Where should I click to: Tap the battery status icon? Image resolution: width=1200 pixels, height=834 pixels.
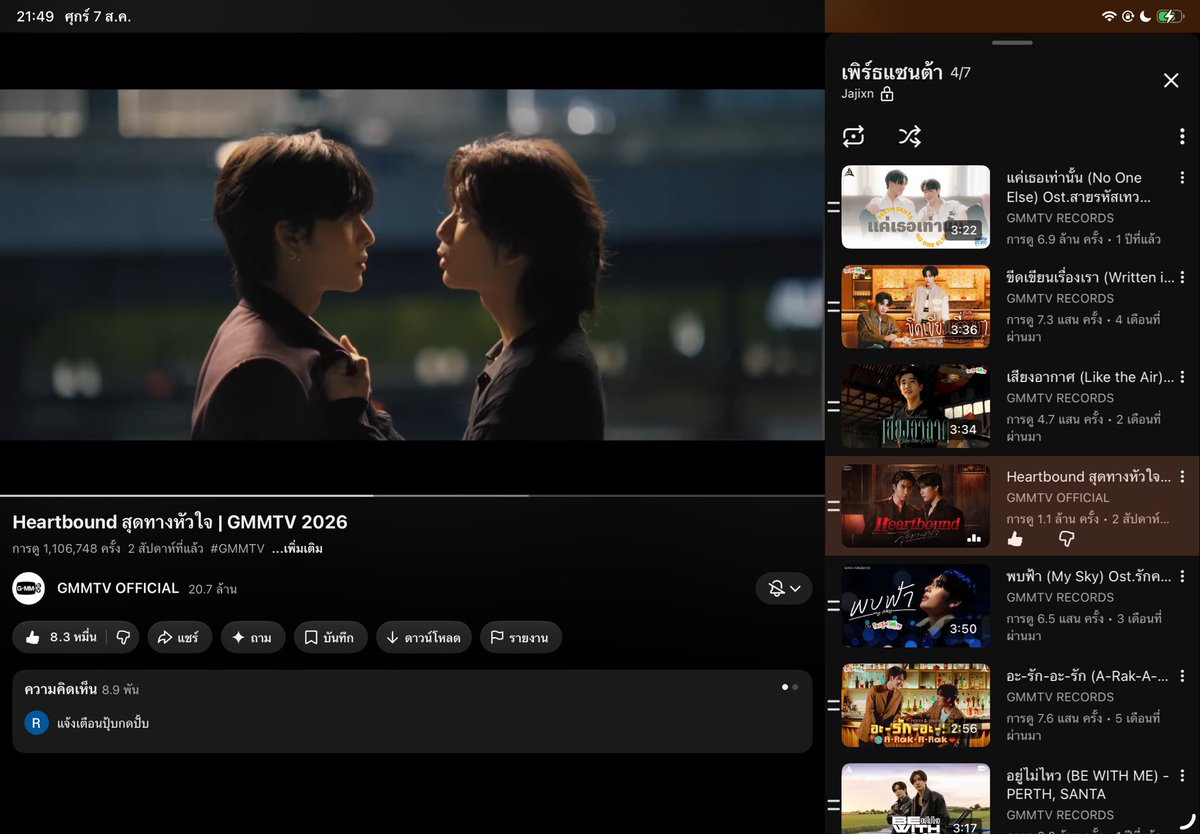tap(1171, 16)
